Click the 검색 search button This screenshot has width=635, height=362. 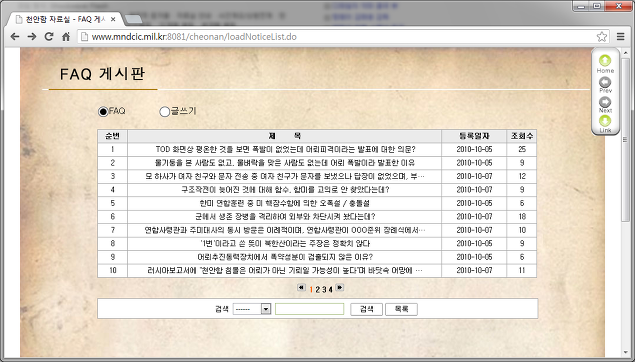click(367, 309)
